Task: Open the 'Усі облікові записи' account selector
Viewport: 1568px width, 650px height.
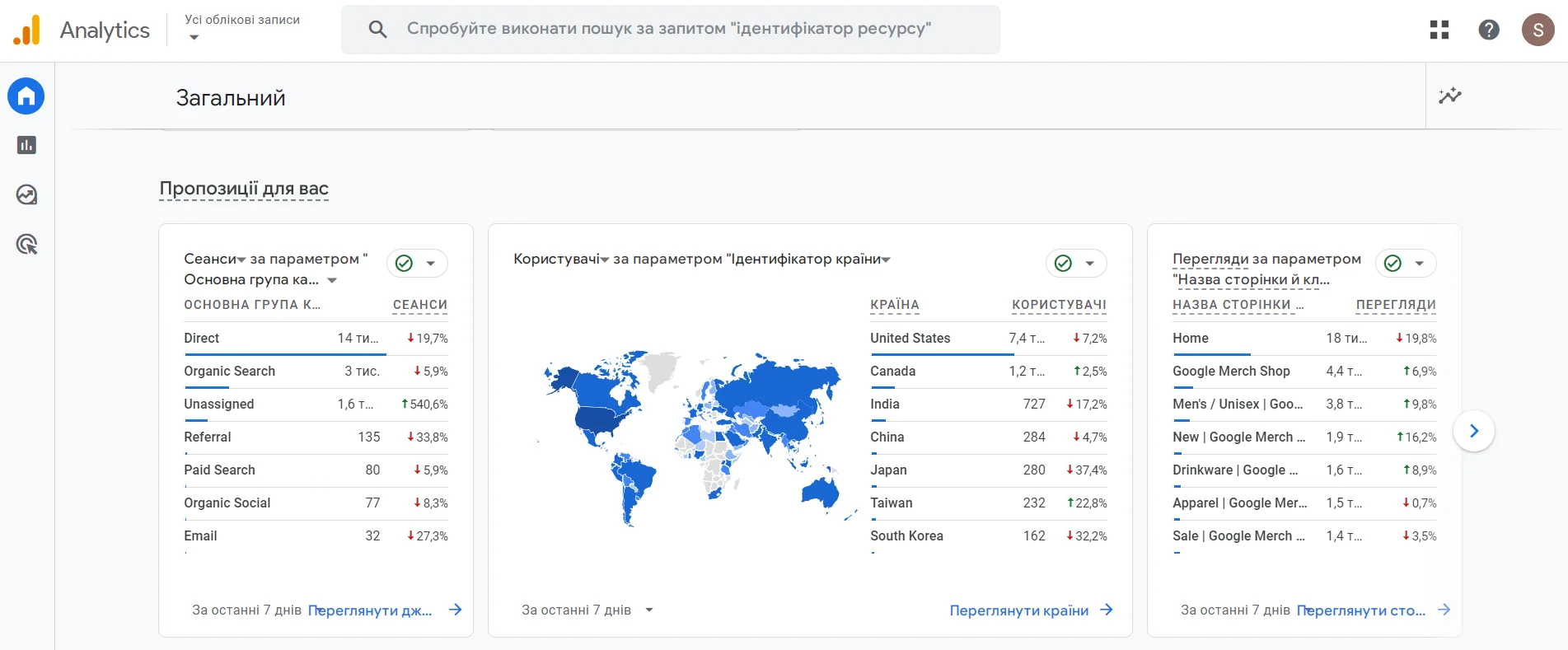Action: (x=241, y=28)
